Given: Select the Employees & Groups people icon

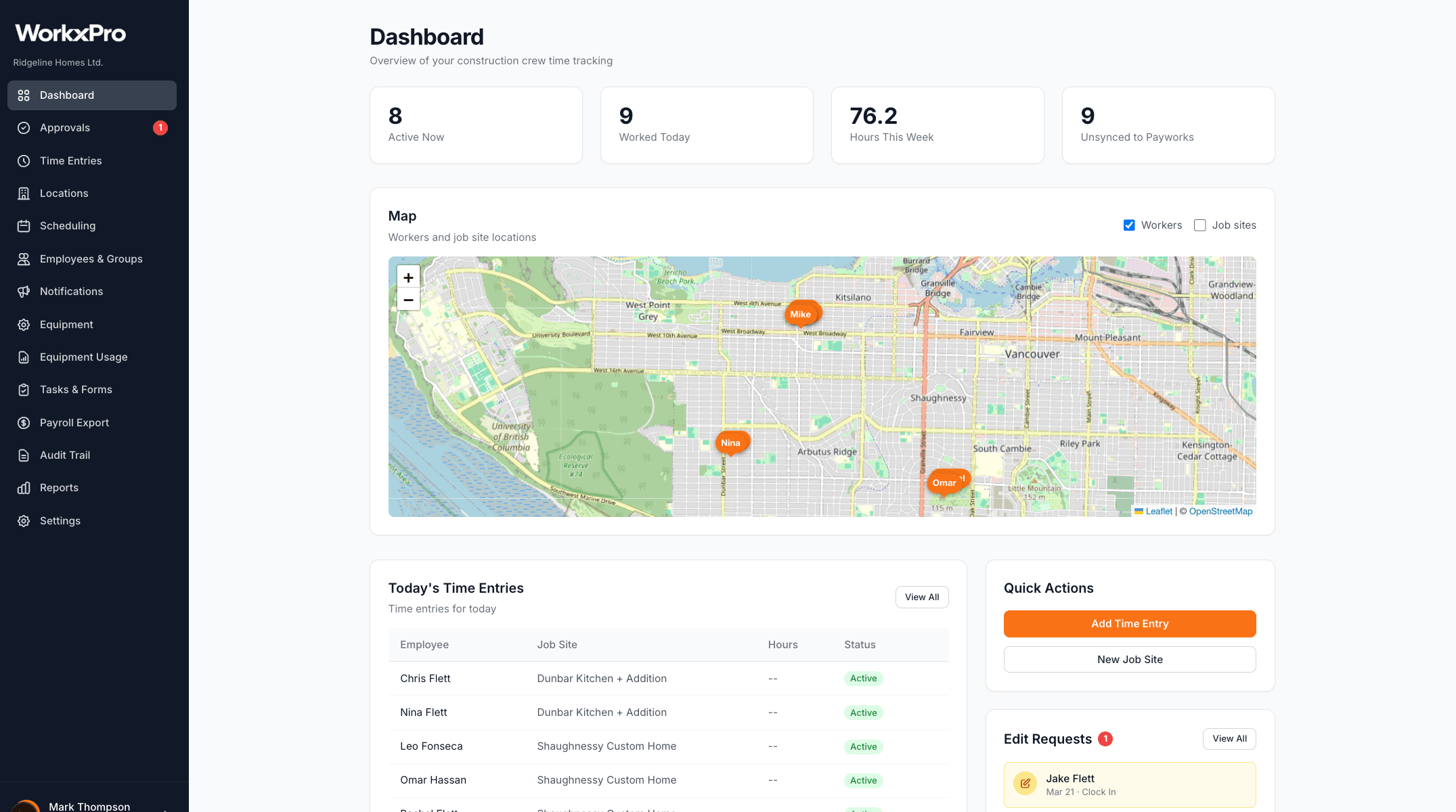Looking at the screenshot, I should [x=24, y=258].
